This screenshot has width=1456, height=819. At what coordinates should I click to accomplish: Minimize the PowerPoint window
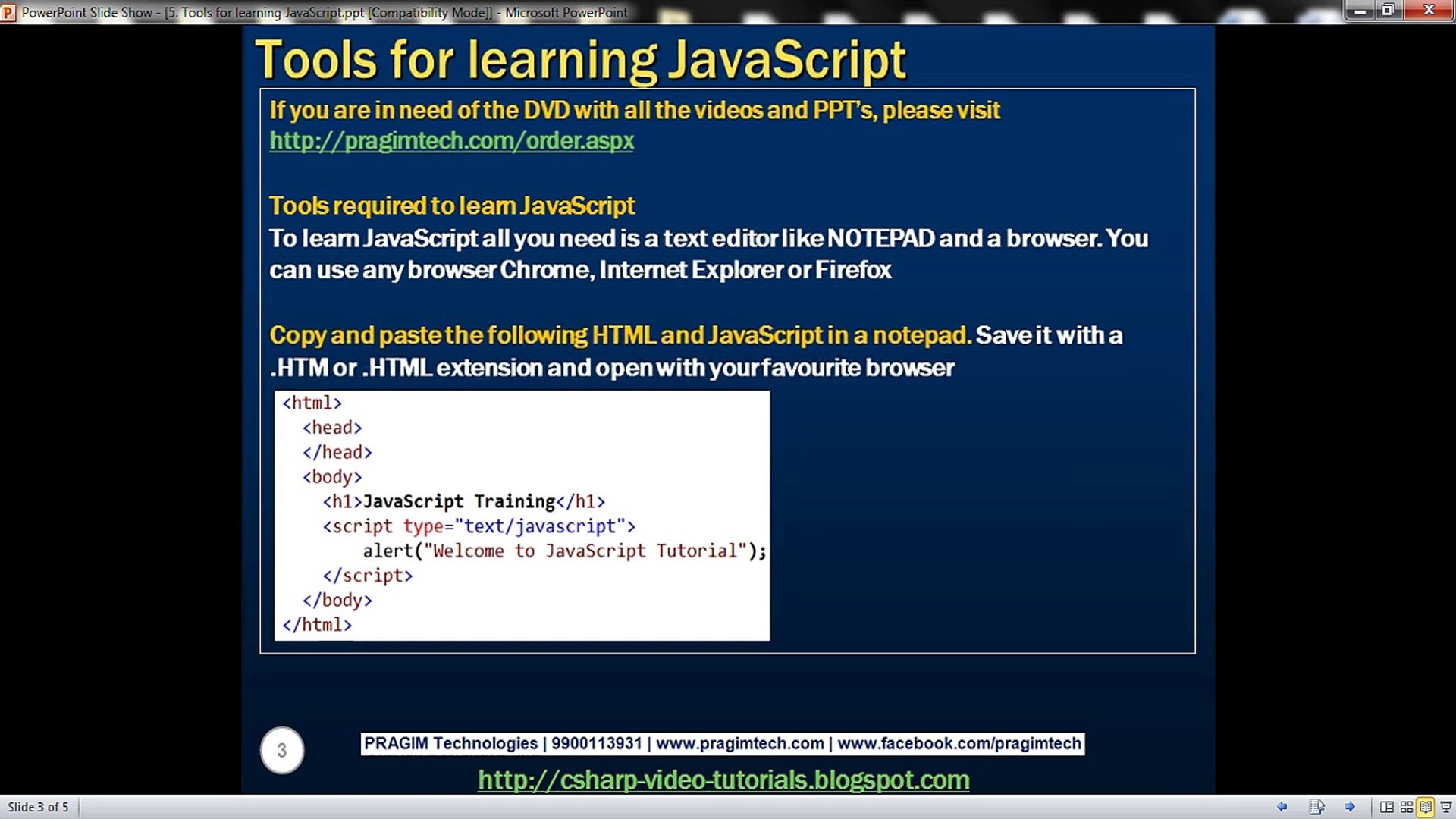point(1360,11)
